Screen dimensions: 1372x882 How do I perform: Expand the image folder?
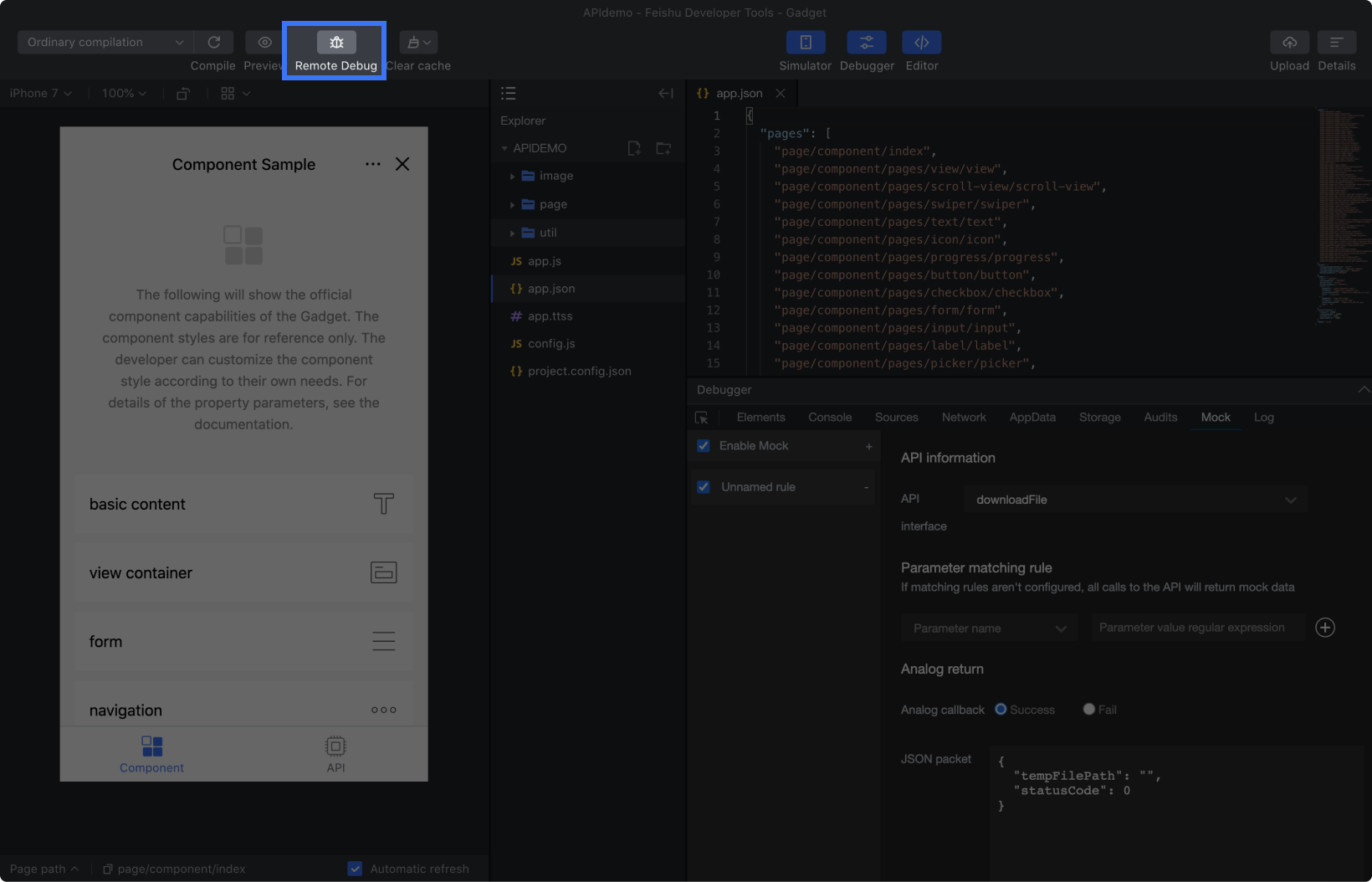click(x=587, y=176)
